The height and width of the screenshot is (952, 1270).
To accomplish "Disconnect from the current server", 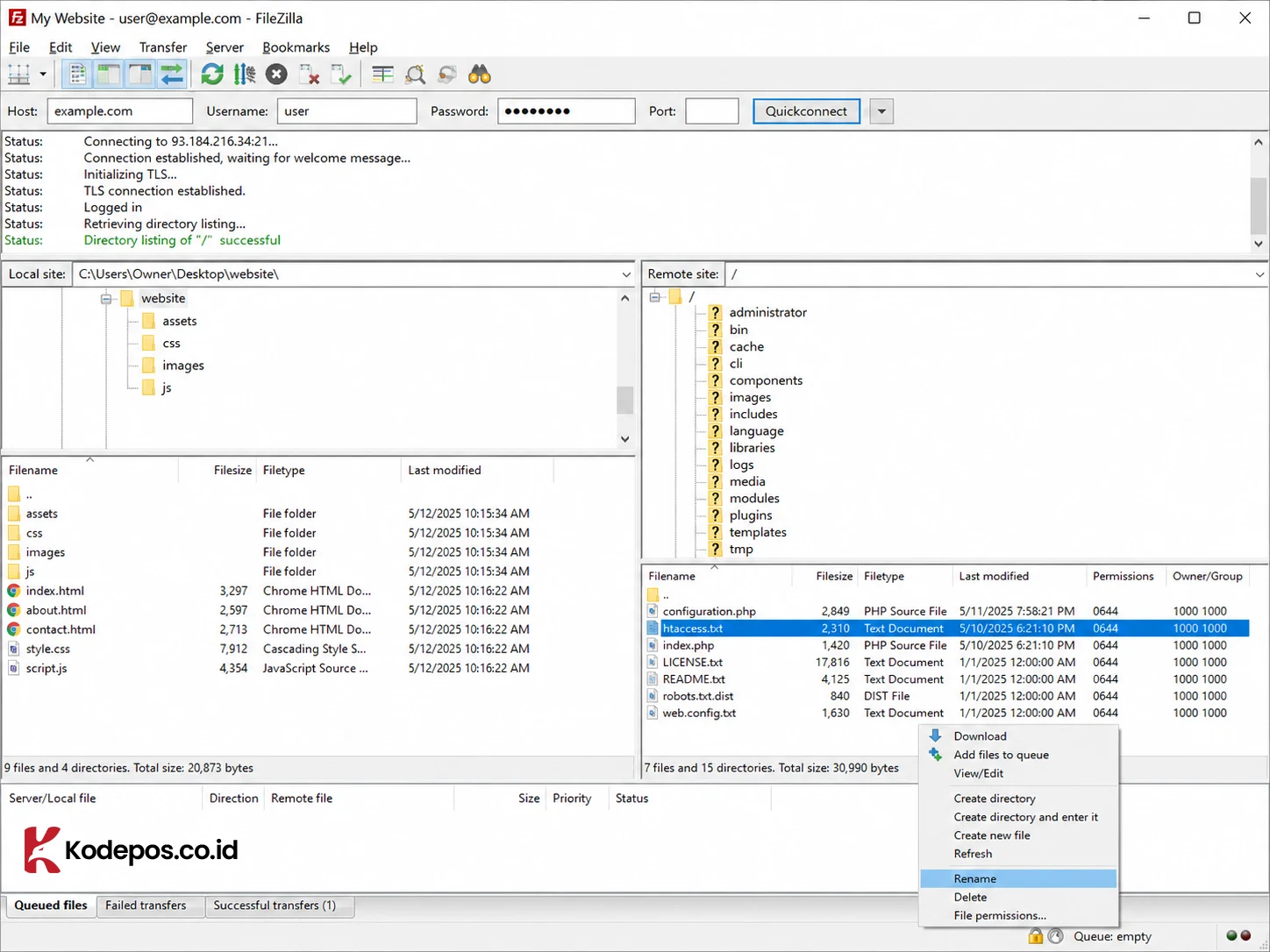I will pos(309,75).
